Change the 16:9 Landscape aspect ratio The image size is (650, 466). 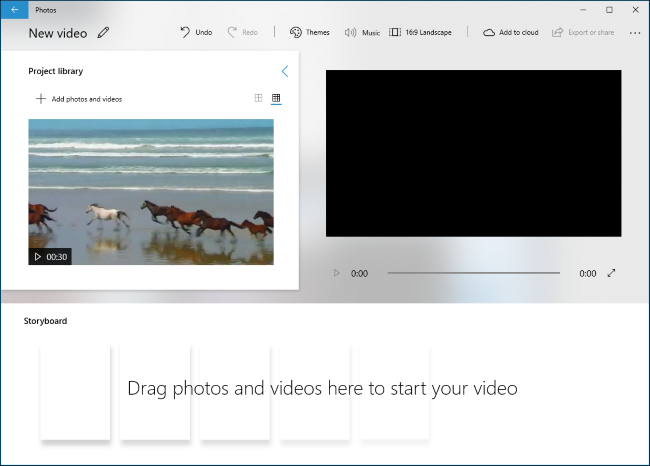[x=420, y=32]
